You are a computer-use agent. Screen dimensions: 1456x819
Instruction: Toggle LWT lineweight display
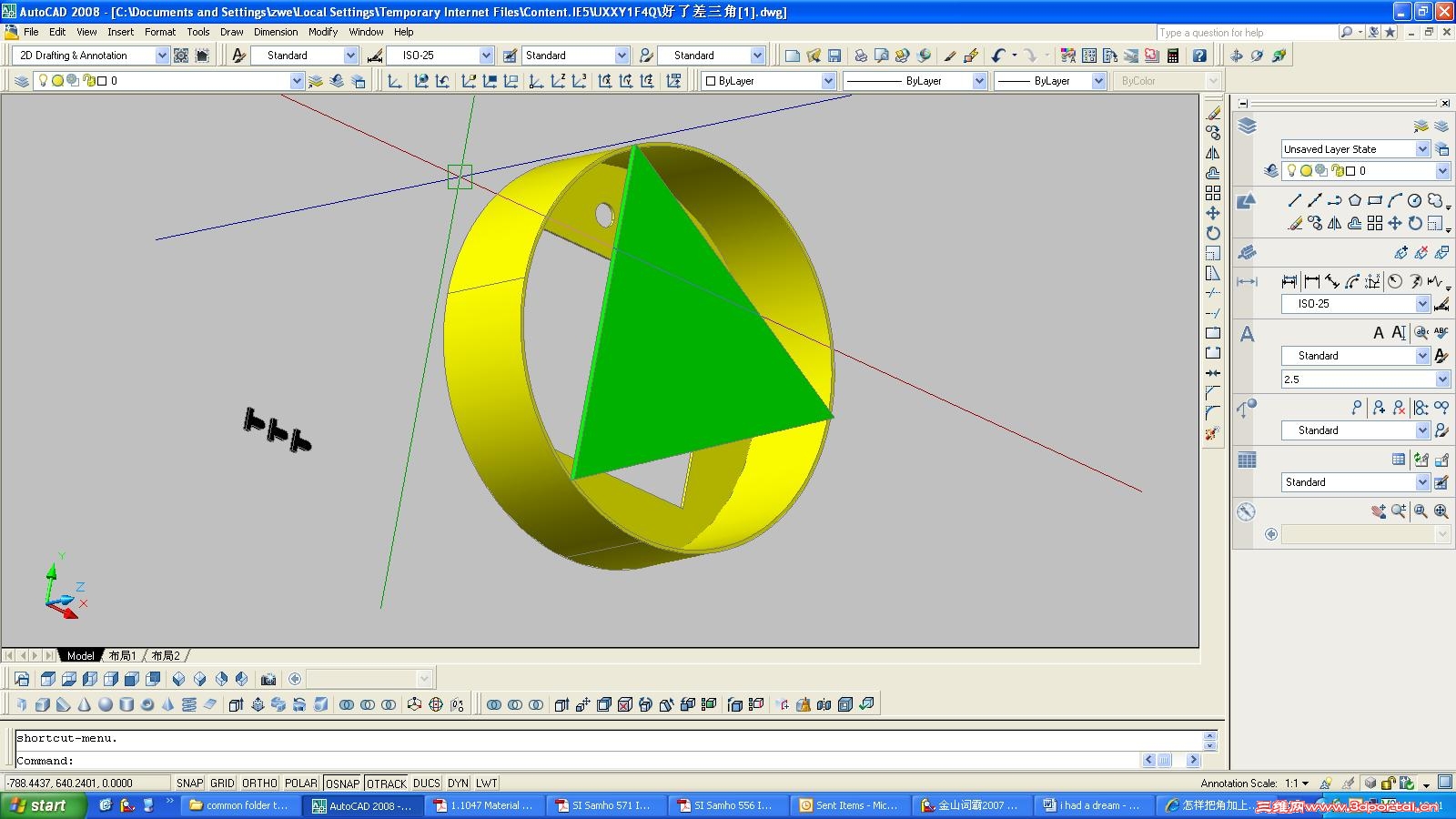[487, 784]
